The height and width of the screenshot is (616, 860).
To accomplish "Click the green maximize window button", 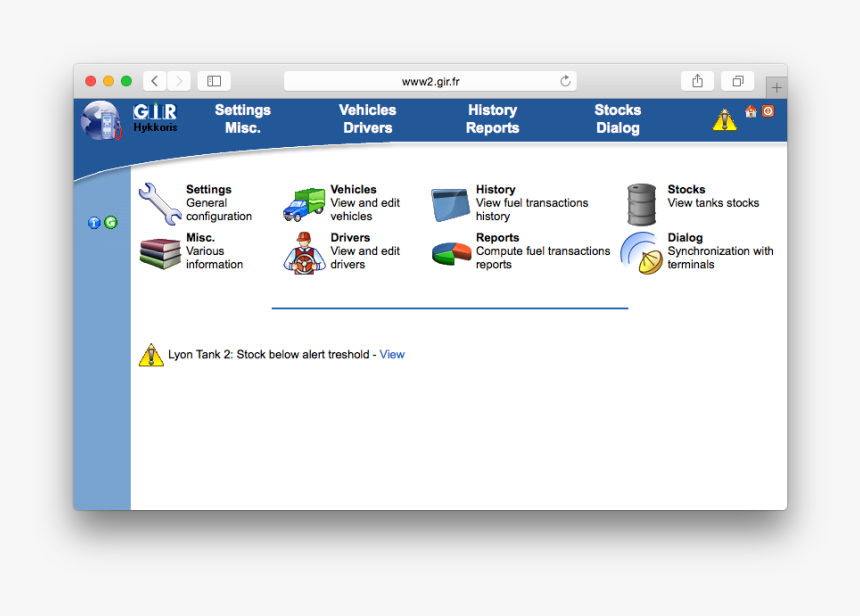I will pos(126,81).
